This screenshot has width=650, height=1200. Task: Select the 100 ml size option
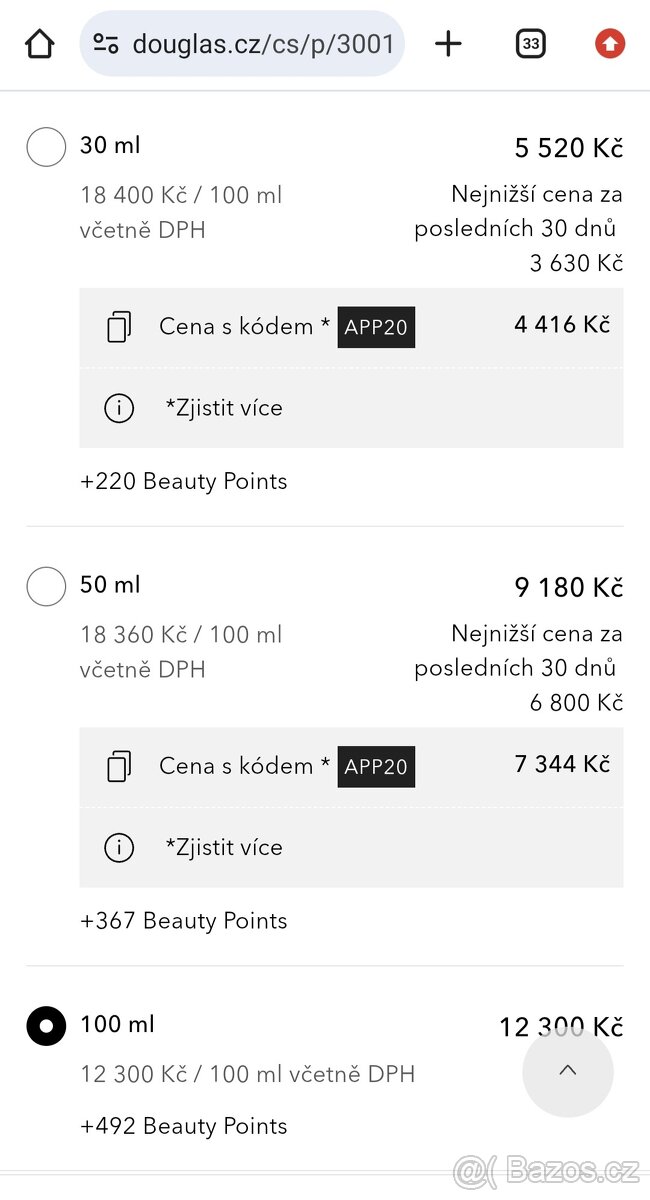(x=46, y=1026)
